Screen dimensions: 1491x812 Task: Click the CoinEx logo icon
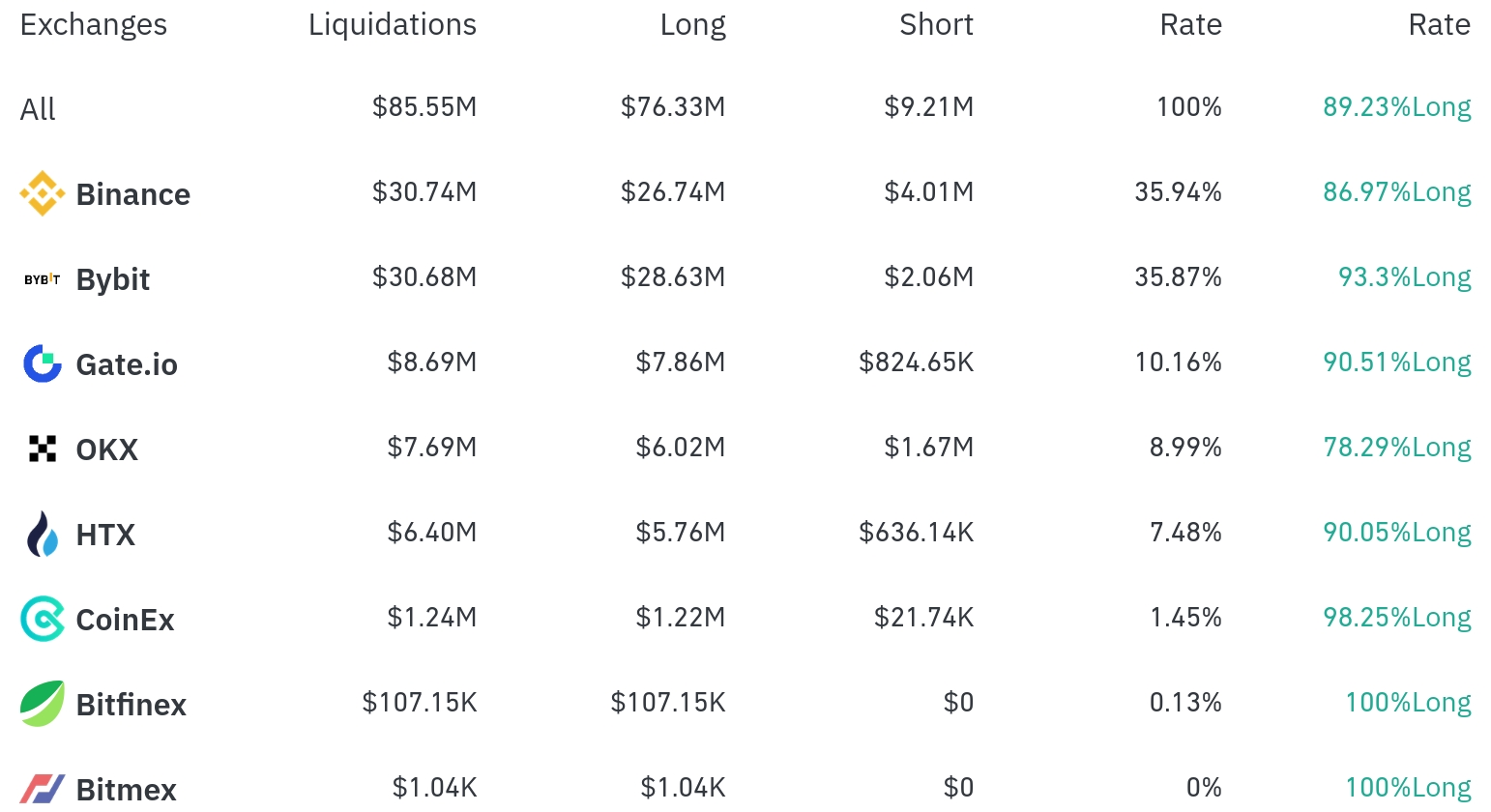[x=43, y=619]
